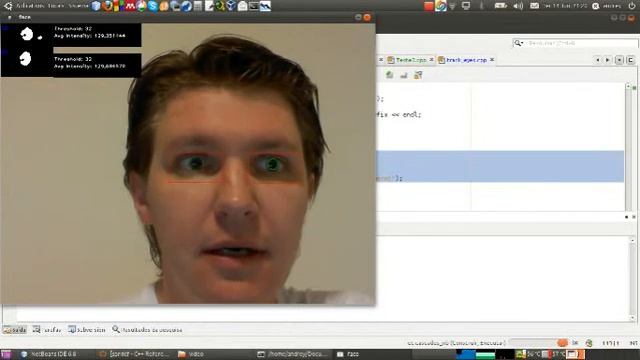Open the system monitor launcher icon
Viewport: 640px width, 360px height.
265,6
